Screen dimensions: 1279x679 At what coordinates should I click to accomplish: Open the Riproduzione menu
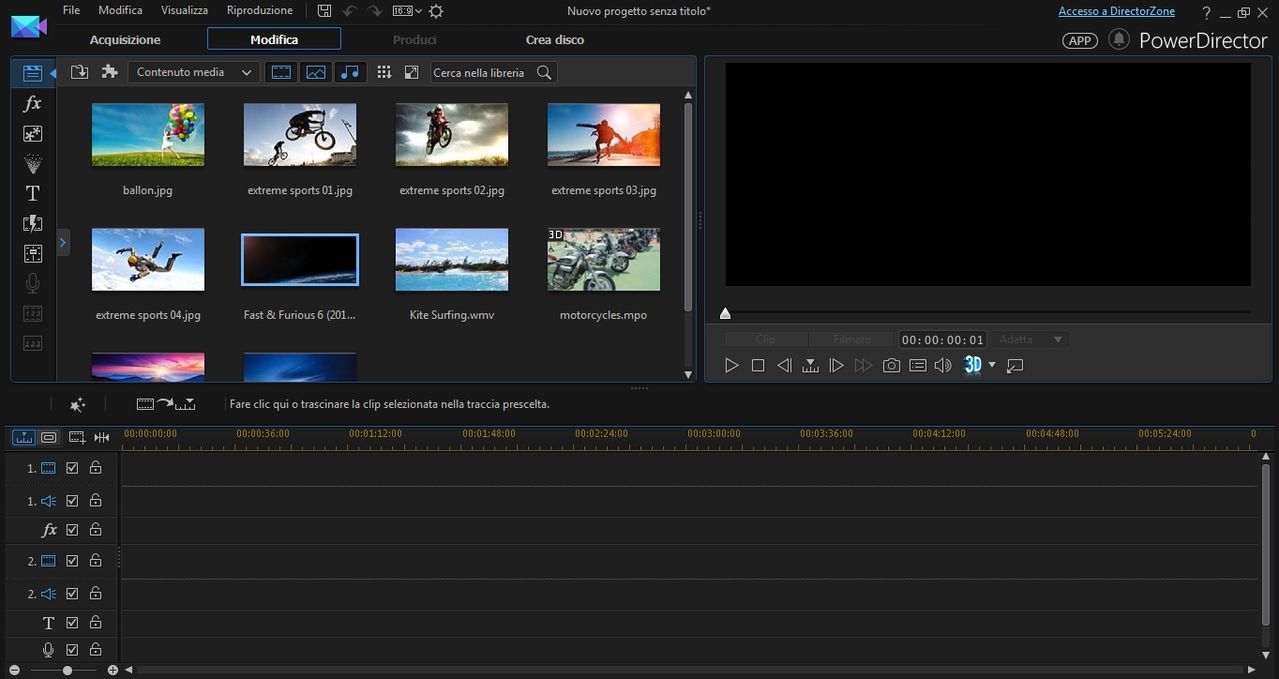pos(260,10)
